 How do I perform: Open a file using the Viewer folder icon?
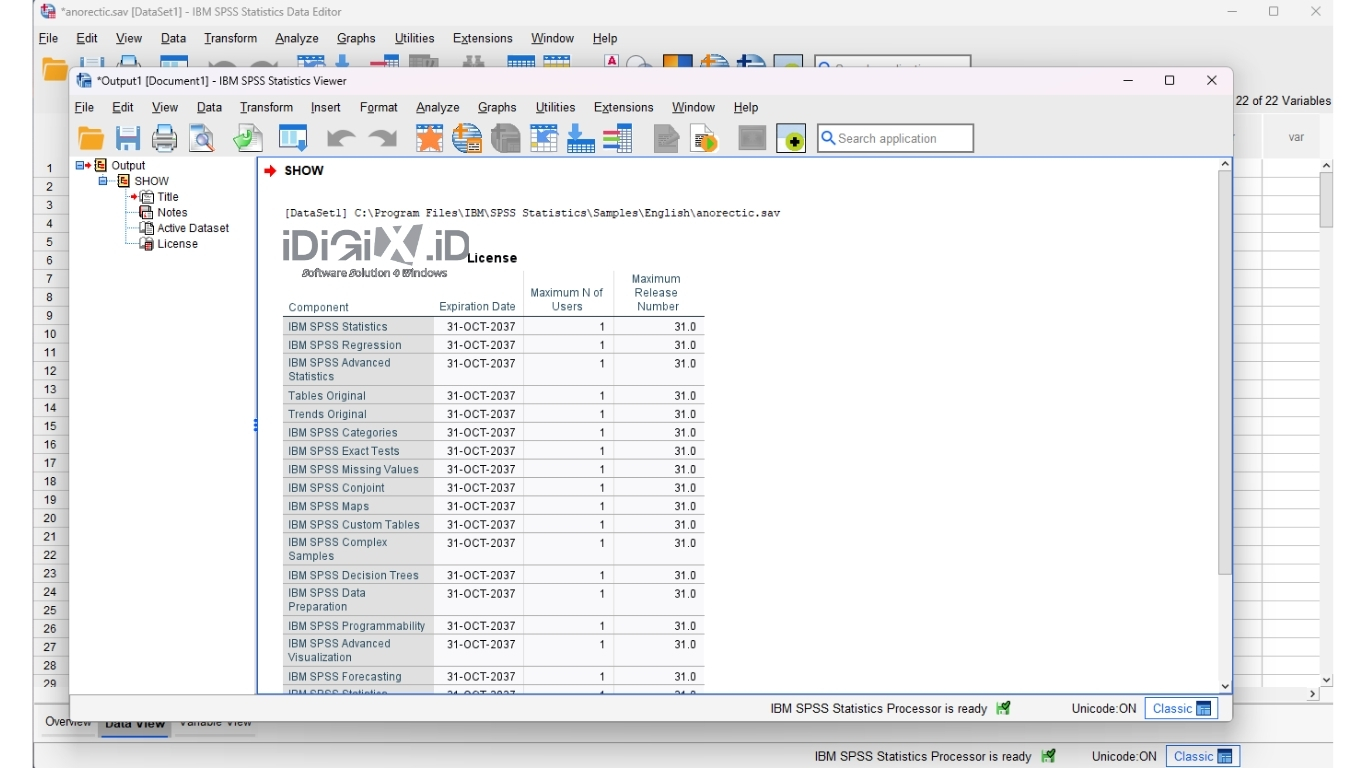91,139
